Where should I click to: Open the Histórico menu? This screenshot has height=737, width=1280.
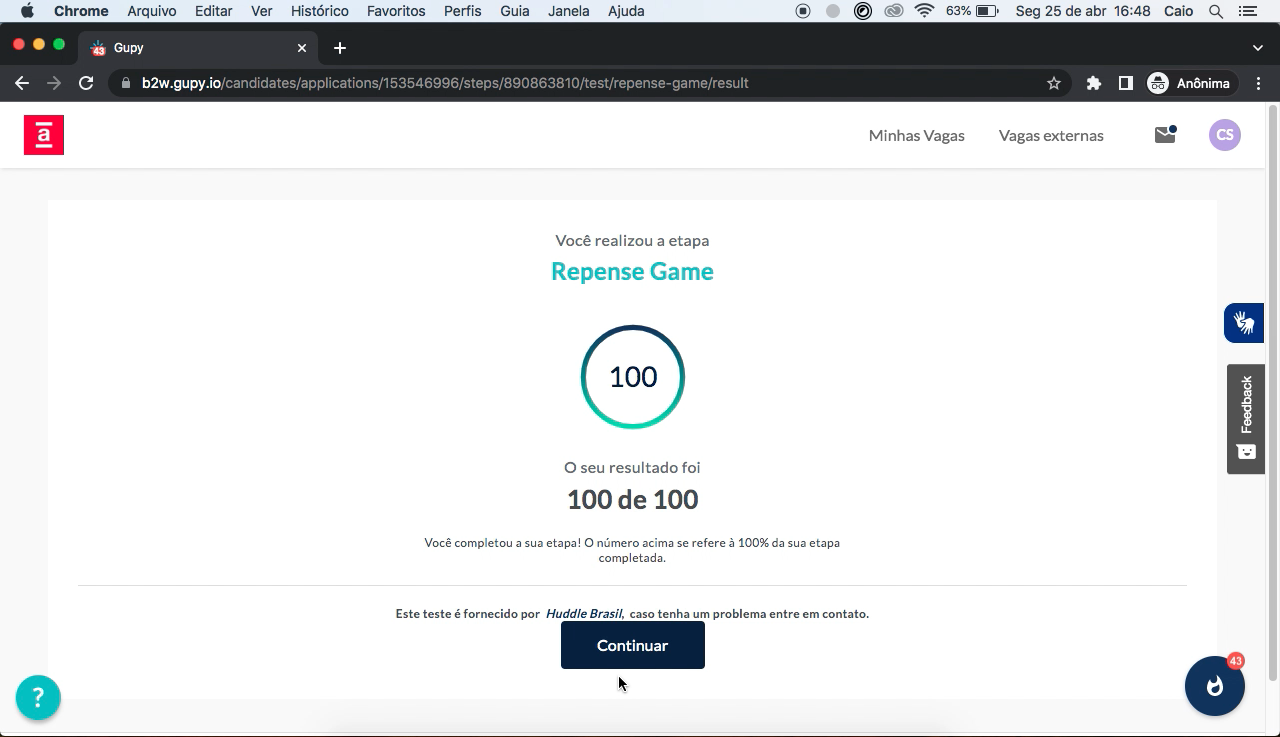click(319, 11)
